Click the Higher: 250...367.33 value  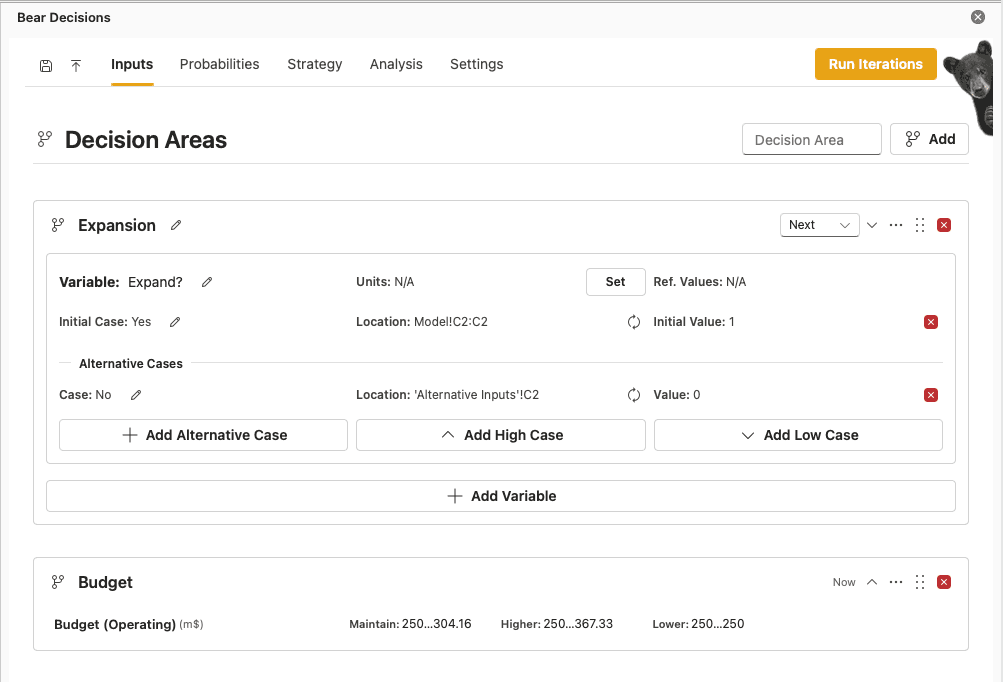point(557,624)
